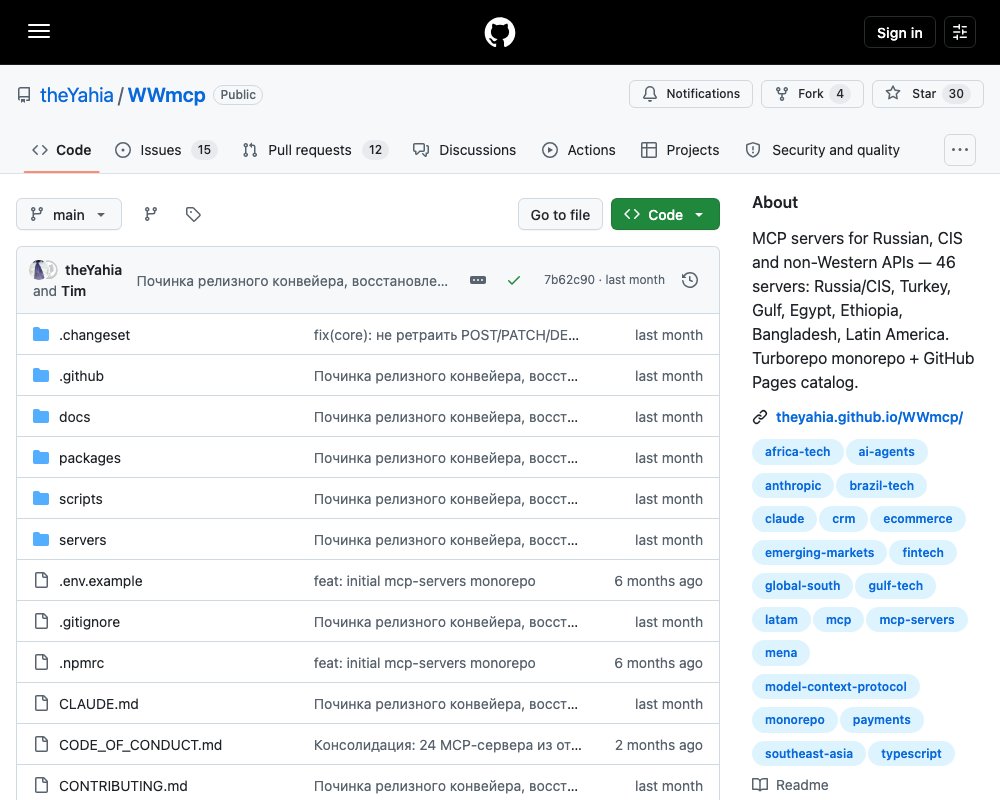Select the model-context-protocol topic tag

pyautogui.click(x=835, y=686)
